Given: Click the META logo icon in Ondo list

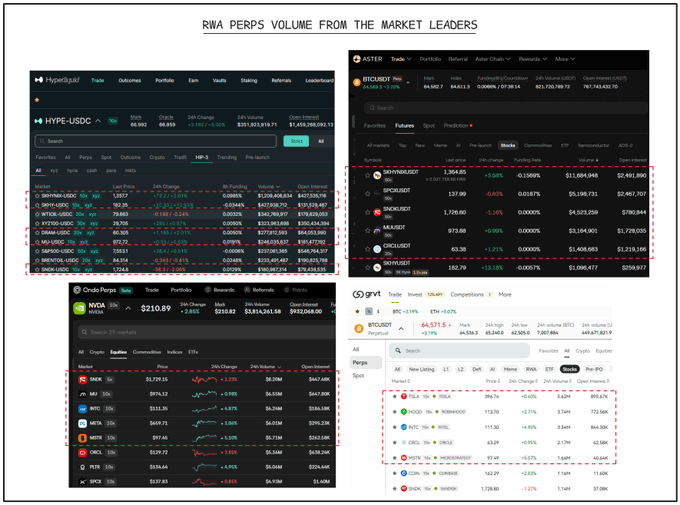Looking at the screenshot, I should (82, 423).
